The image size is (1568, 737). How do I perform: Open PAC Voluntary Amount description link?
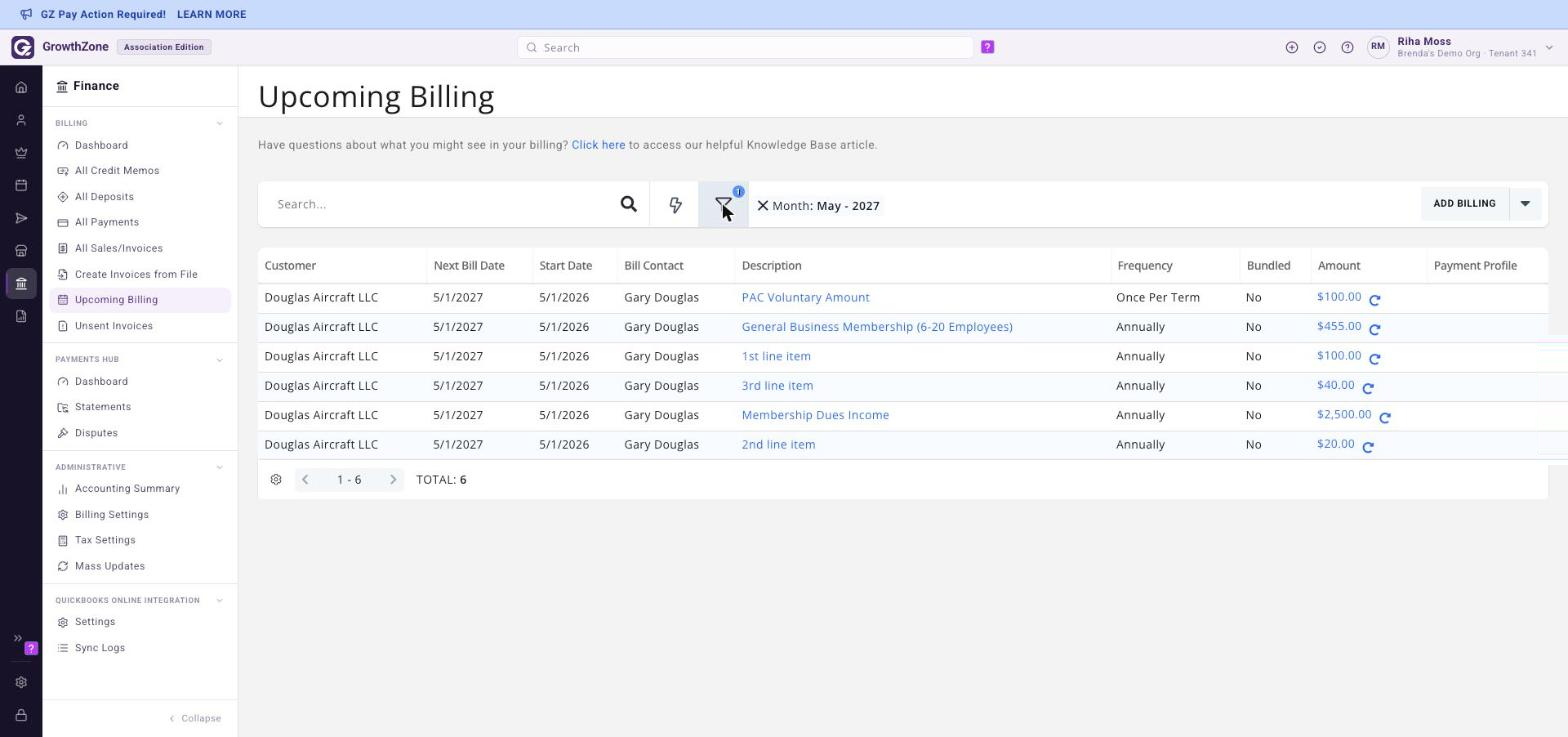coord(805,298)
